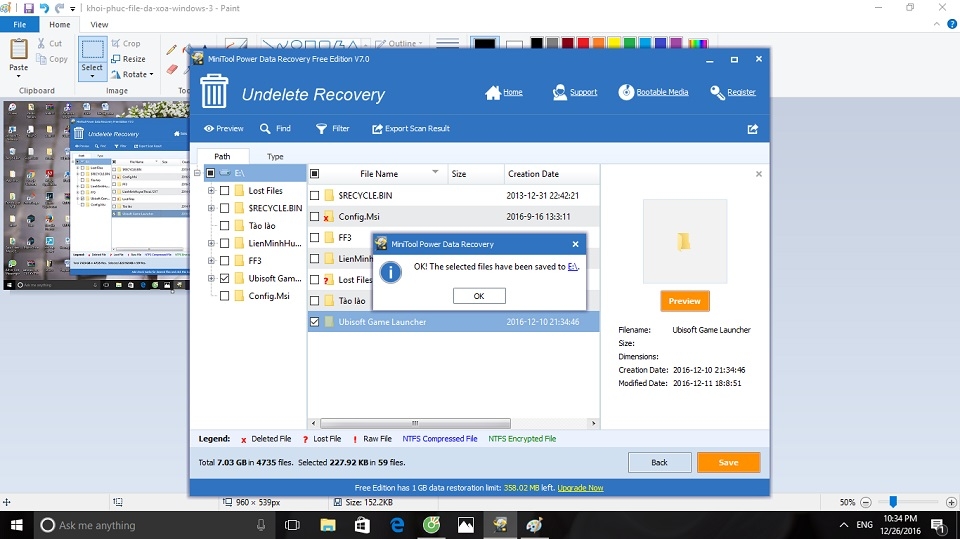This screenshot has height=539, width=960.
Task: Click the Creation Date column header
Action: click(x=551, y=174)
